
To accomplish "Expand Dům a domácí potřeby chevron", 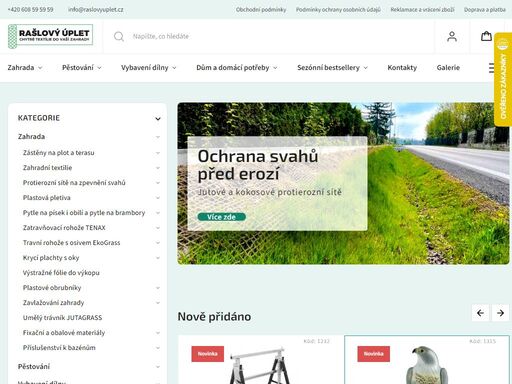I will tap(275, 68).
